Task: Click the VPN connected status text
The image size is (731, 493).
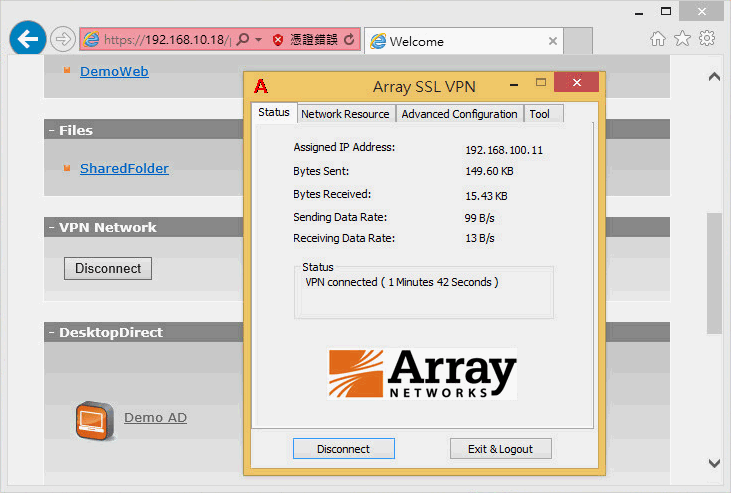Action: (x=402, y=282)
